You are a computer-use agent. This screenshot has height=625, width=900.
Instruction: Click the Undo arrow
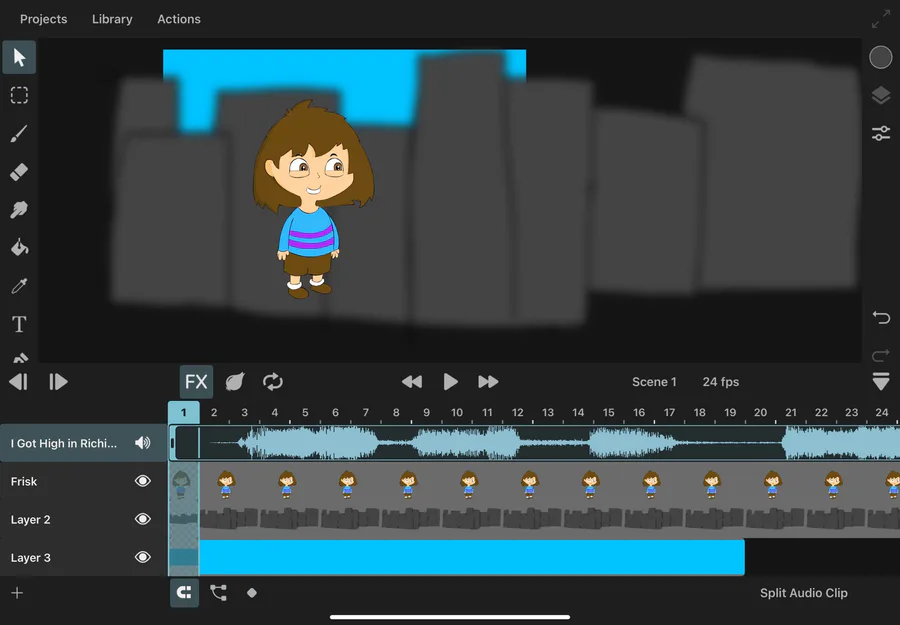(880, 317)
